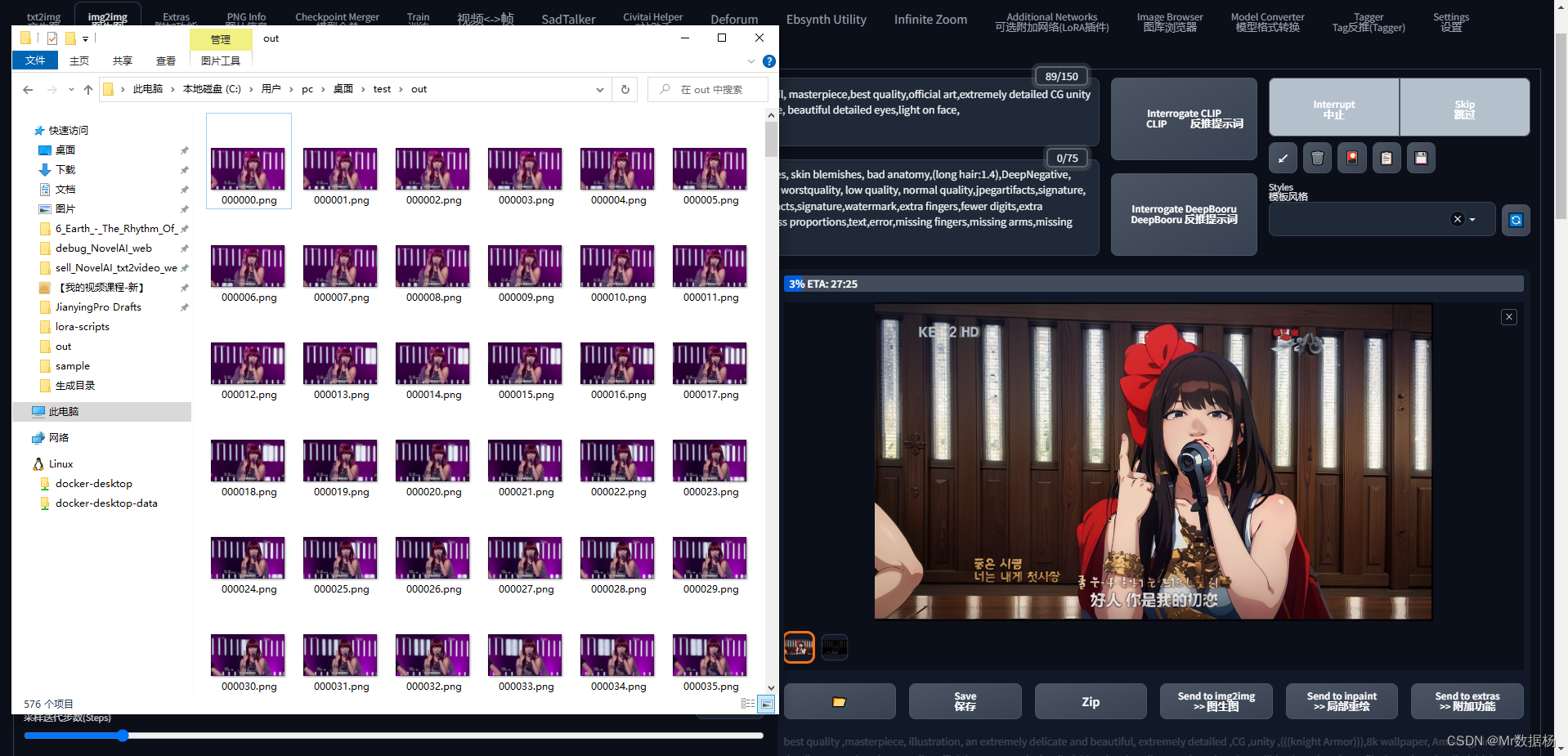This screenshot has height=756, width=1568.
Task: Open the 图片工具 ribbon tab
Action: point(221,60)
